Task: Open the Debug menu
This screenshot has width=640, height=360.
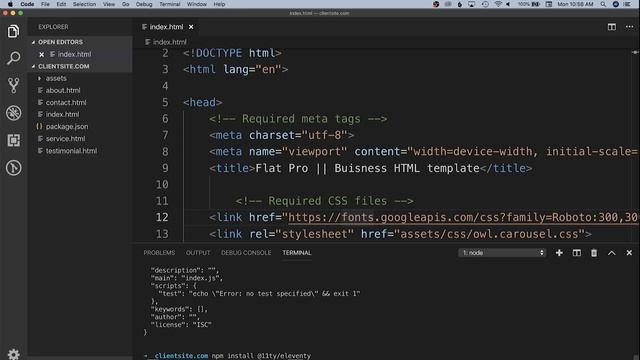Action: [144, 4]
